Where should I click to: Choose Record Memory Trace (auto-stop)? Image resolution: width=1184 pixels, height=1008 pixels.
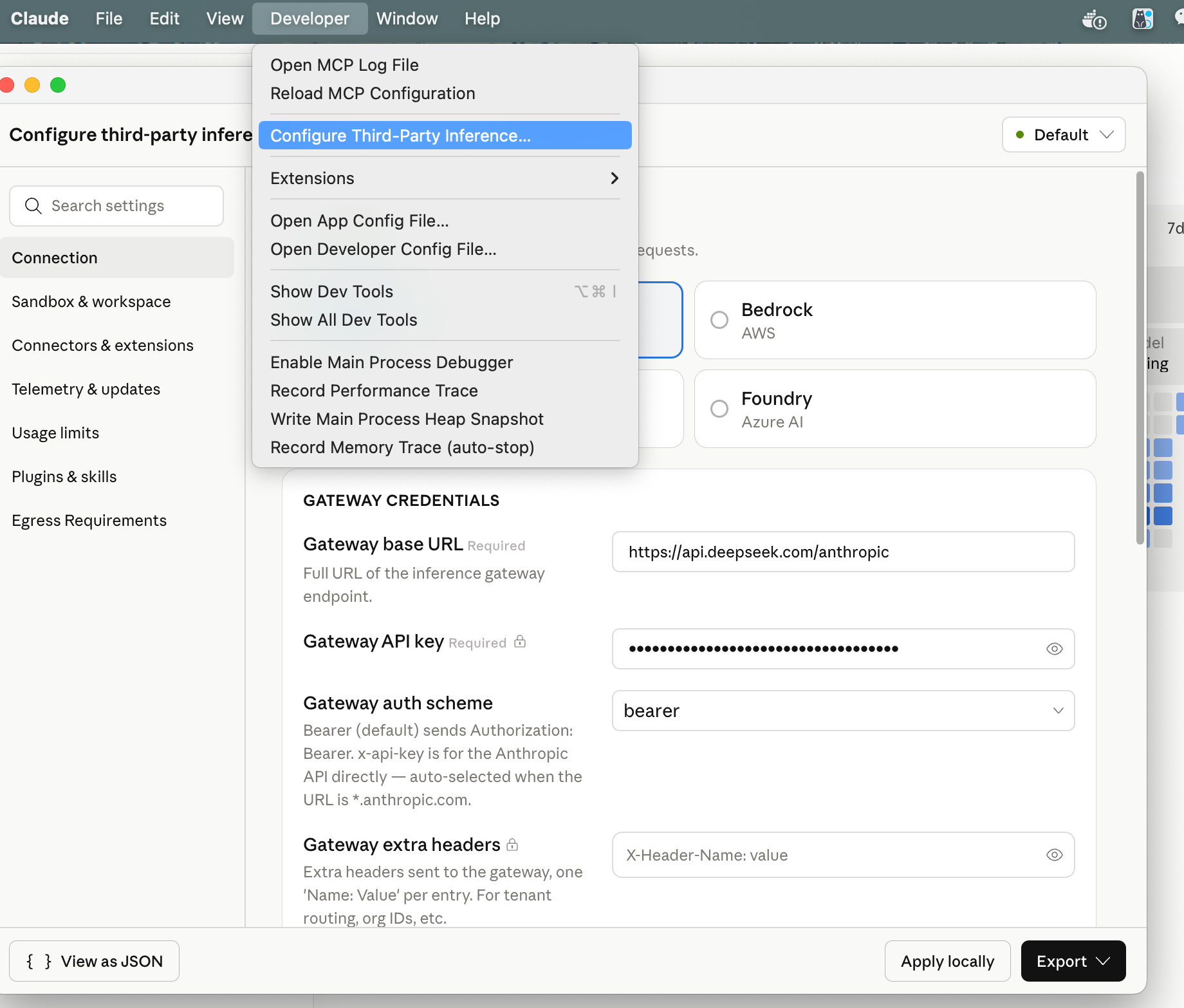(445, 447)
